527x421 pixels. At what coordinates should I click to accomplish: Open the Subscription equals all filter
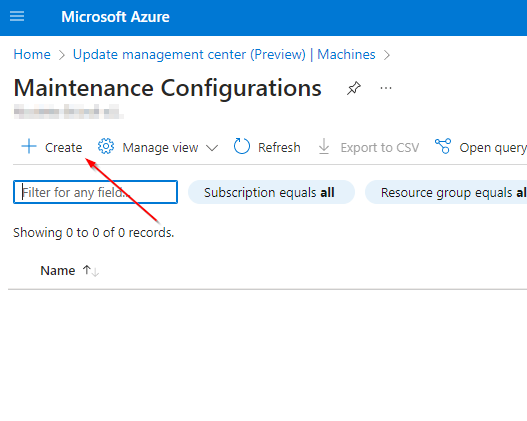(271, 192)
